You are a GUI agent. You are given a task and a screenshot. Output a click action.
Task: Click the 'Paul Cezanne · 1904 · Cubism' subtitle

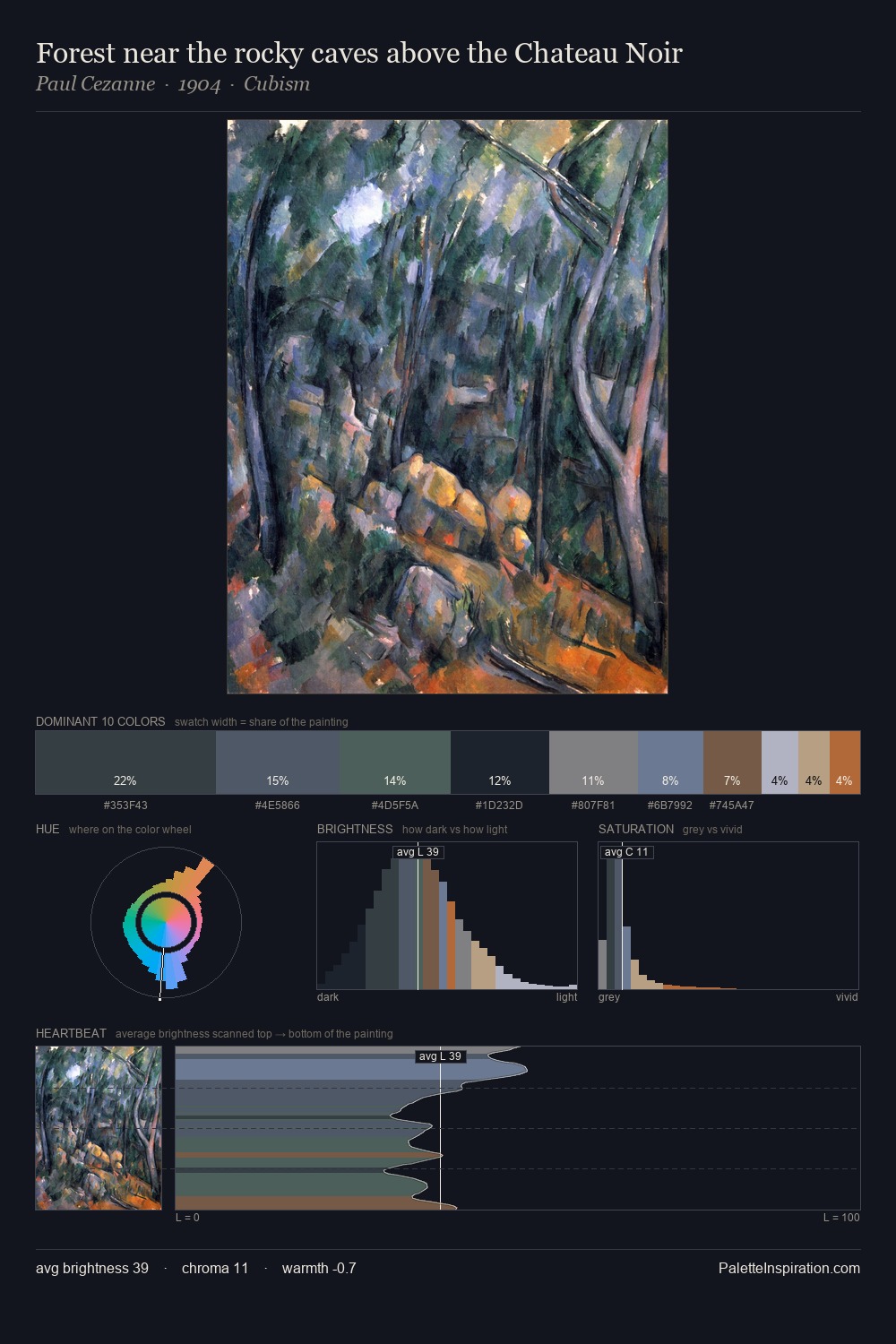tap(173, 84)
